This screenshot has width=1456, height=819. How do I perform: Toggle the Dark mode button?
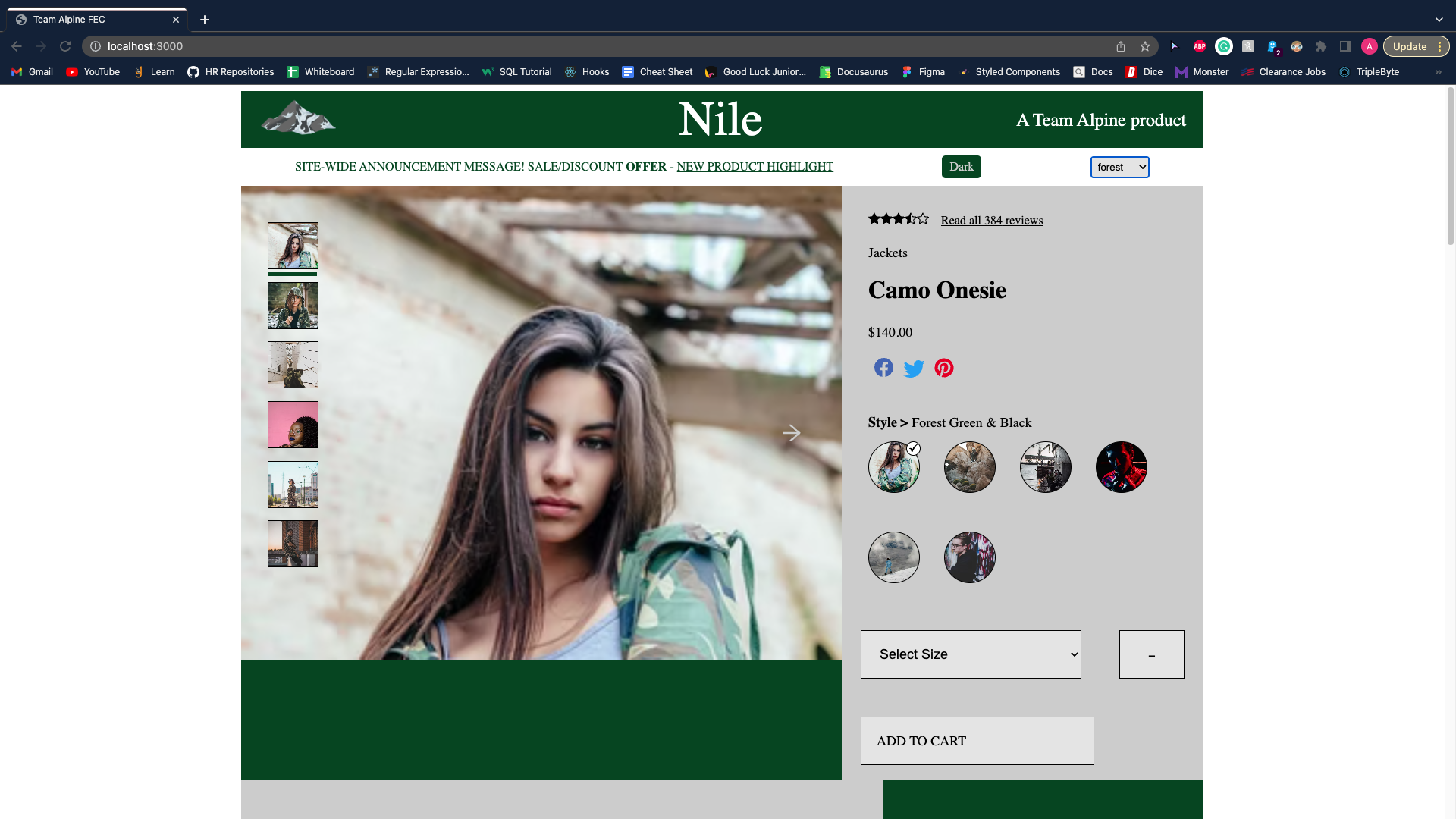[961, 167]
